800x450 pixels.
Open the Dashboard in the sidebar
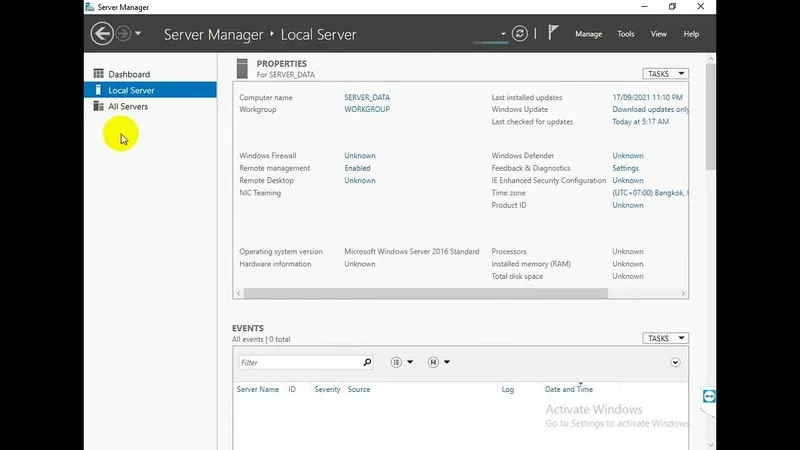129,74
